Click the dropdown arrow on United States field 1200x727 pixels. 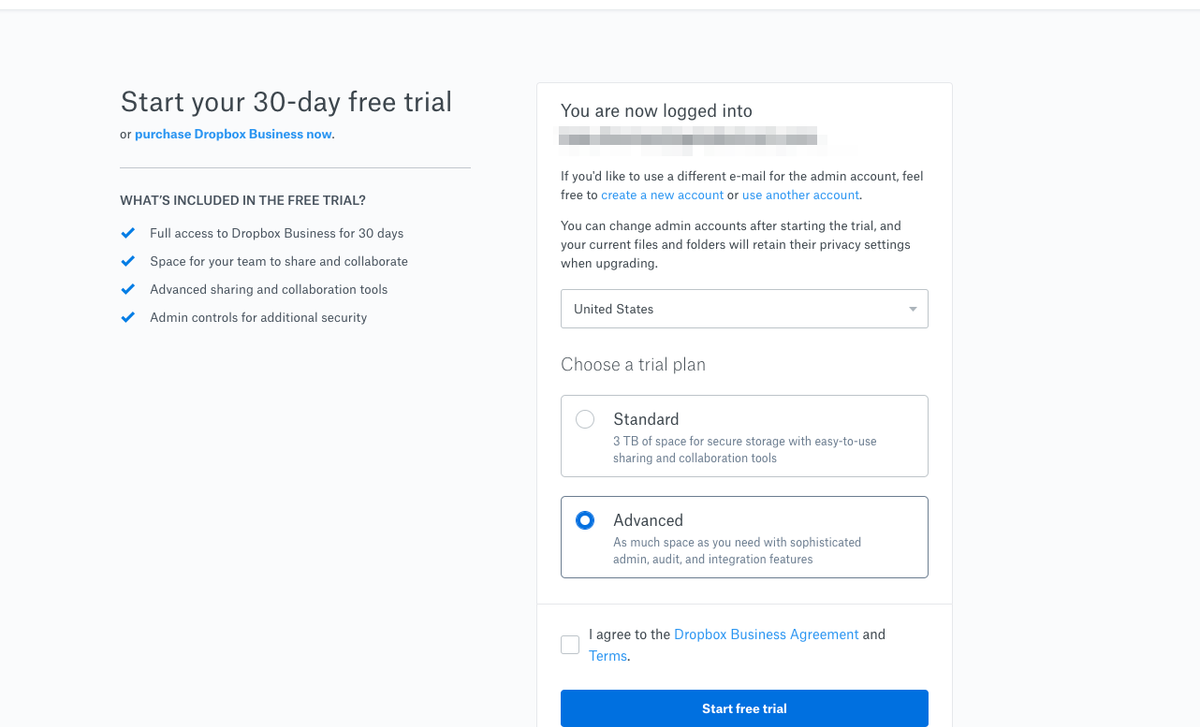(912, 309)
